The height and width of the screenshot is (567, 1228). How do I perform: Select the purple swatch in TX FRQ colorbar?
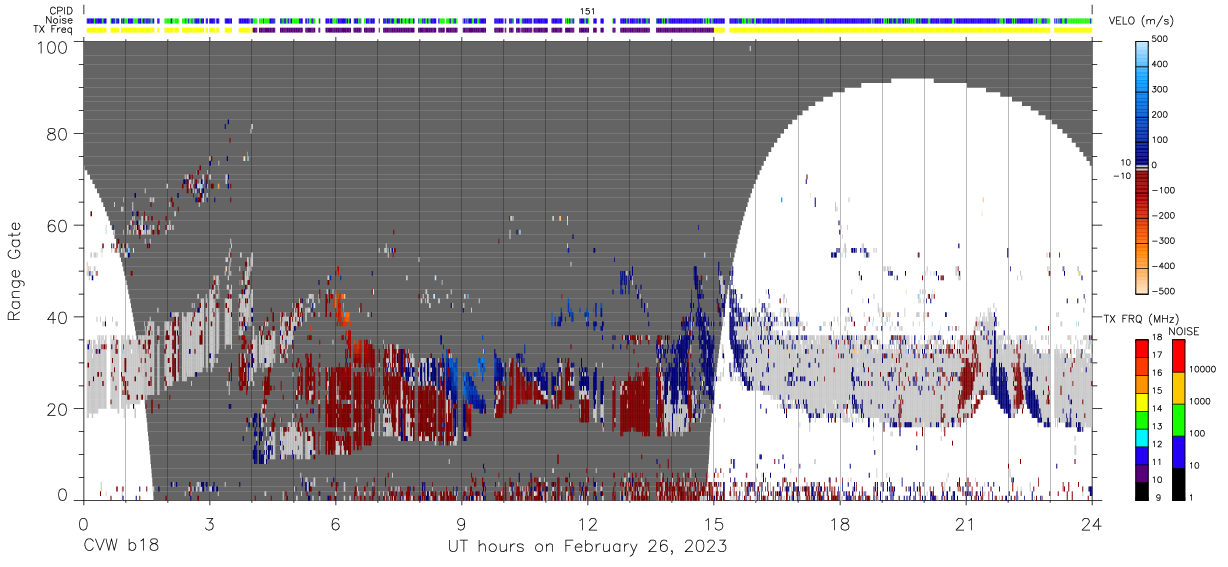(1141, 471)
